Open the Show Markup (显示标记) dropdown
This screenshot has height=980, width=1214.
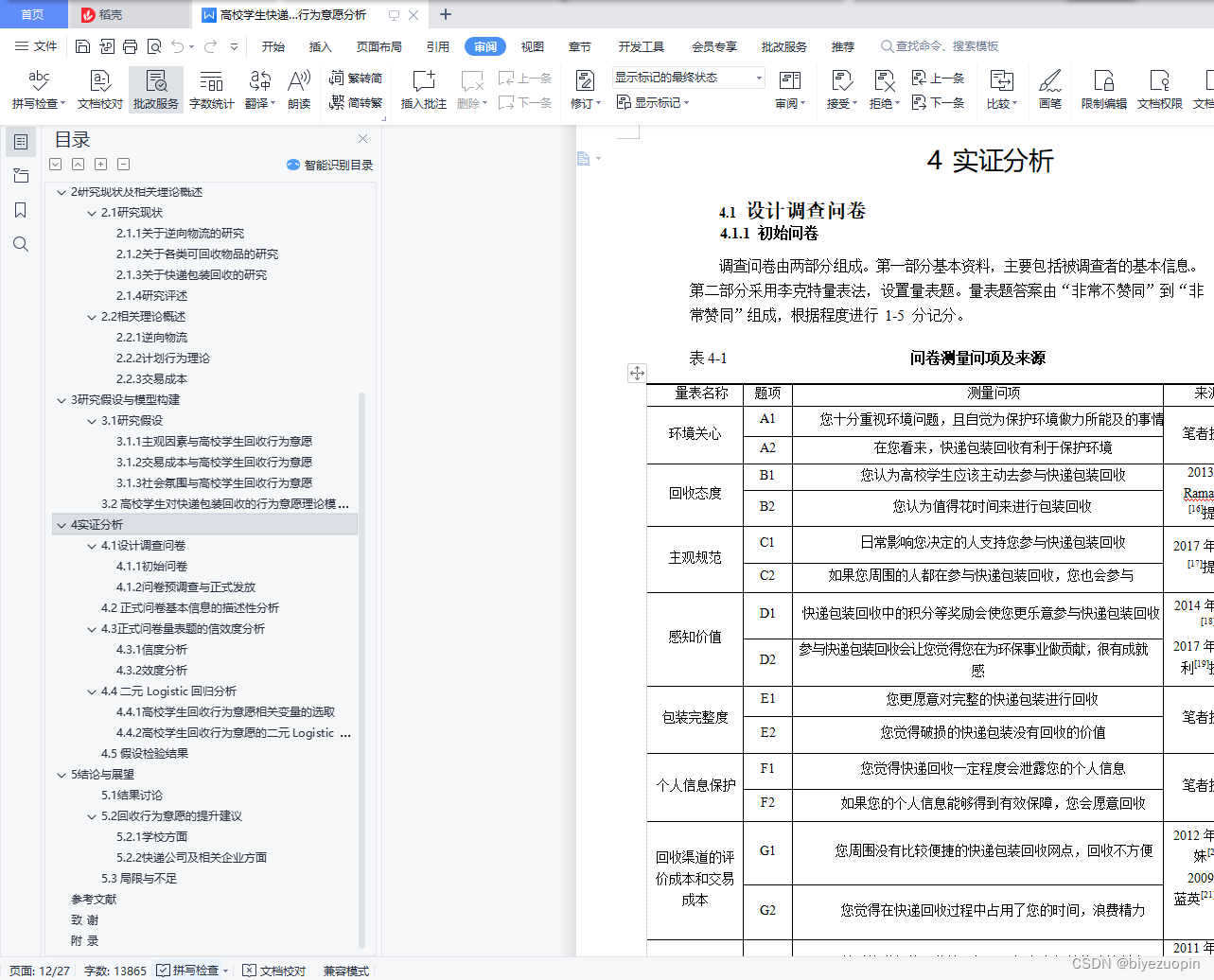653,102
